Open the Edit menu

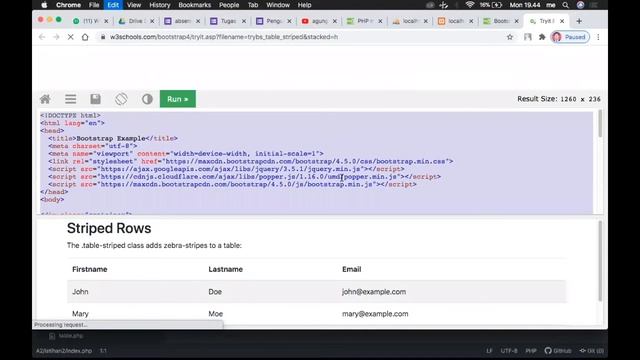coord(113,5)
